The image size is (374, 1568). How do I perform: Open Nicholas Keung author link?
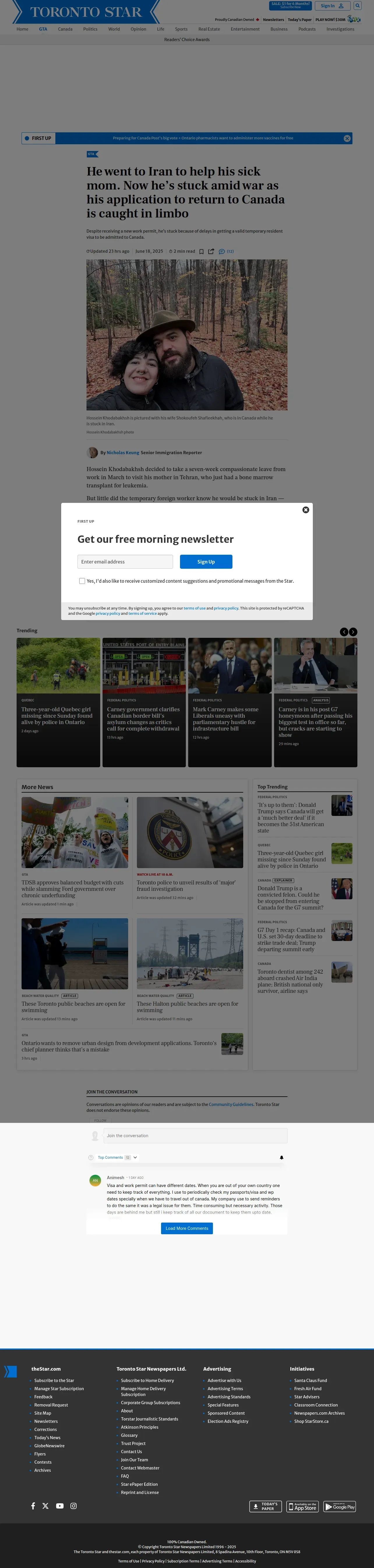123,453
